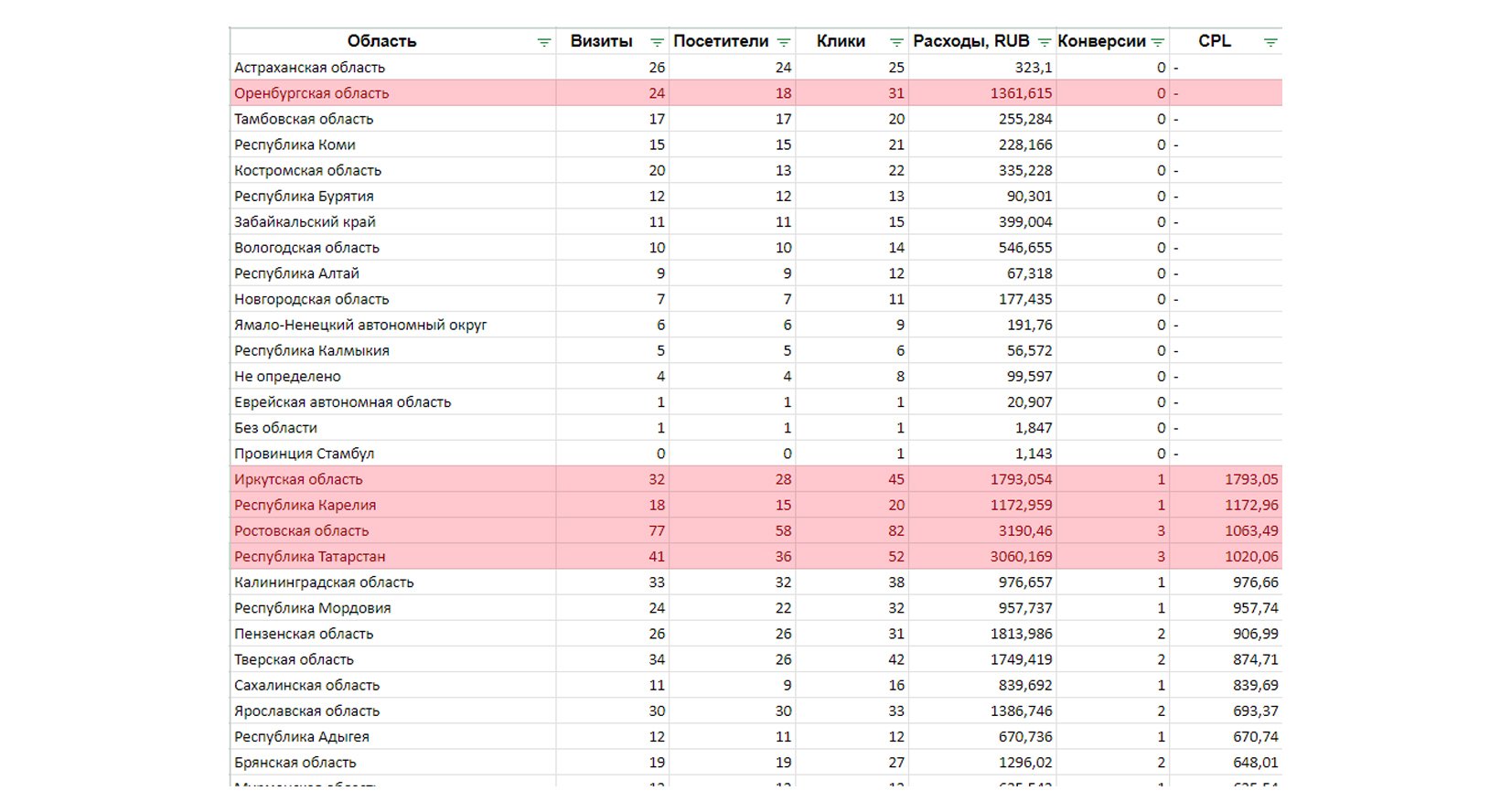The height and width of the screenshot is (812, 1511).
Task: Select the CPL header label
Action: pos(1214,41)
